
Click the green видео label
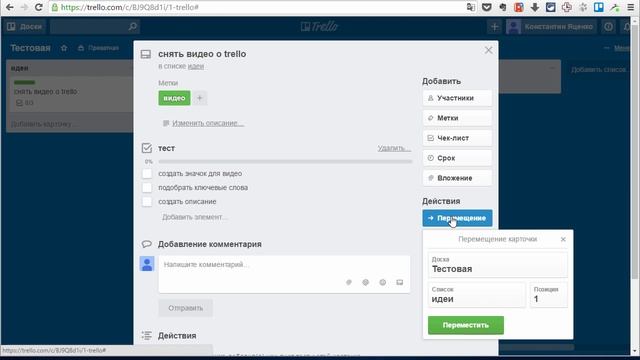point(174,98)
